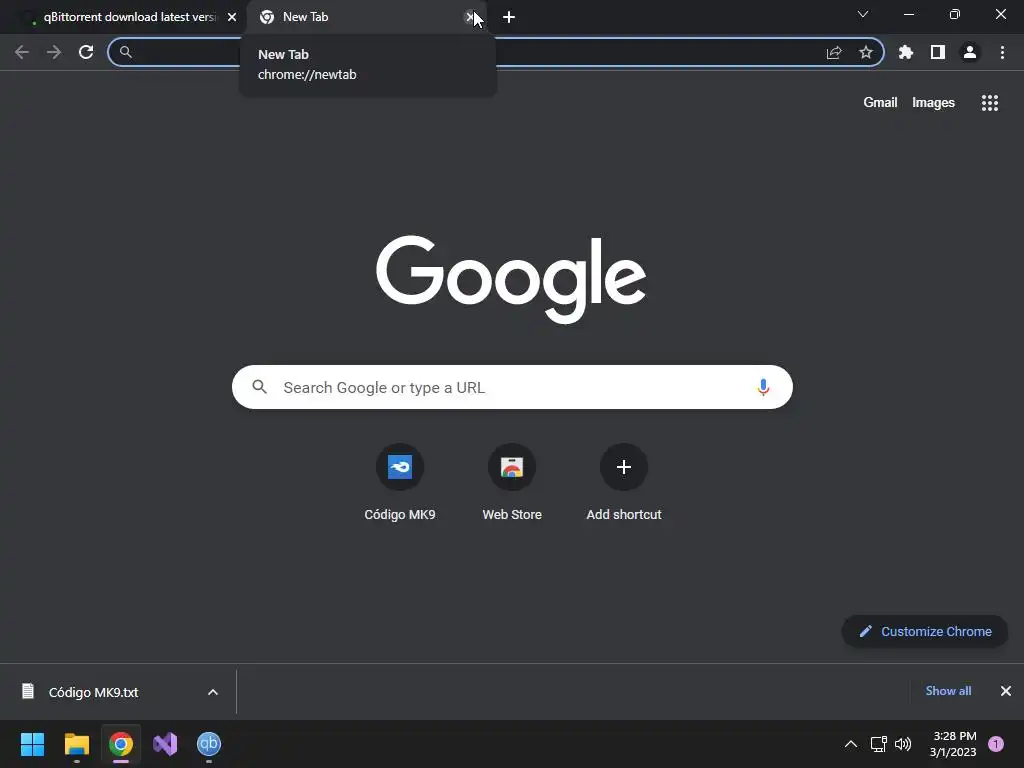Share this page via the share icon
The width and height of the screenshot is (1024, 768).
click(x=834, y=52)
